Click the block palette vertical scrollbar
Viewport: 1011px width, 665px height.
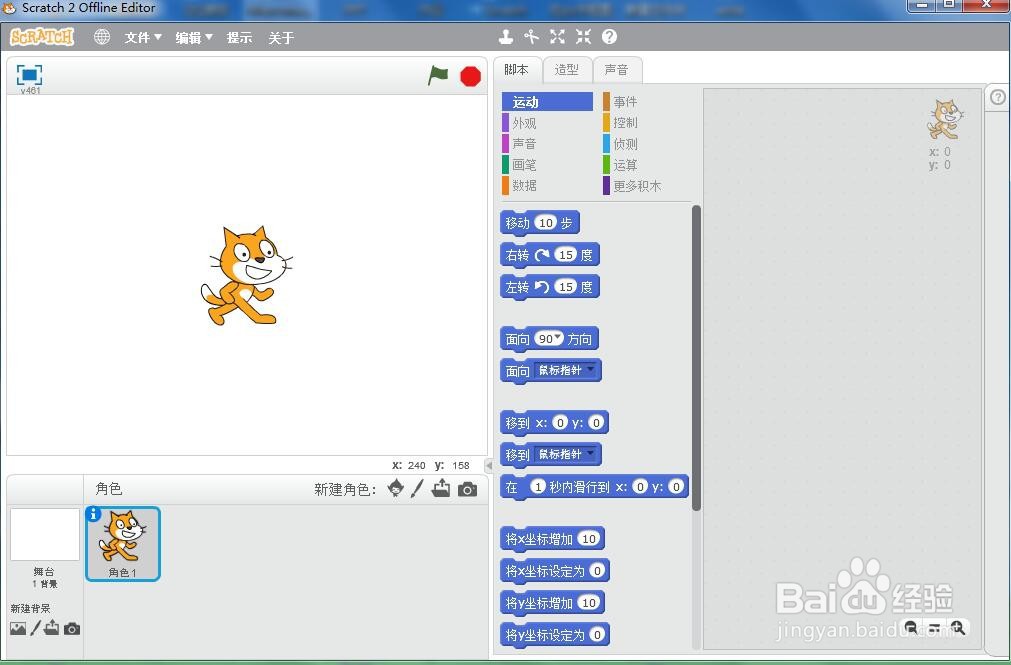point(696,358)
